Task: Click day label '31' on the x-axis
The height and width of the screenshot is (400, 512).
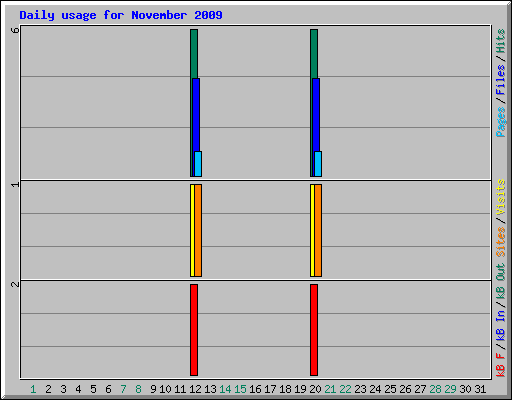Action: click(x=480, y=389)
